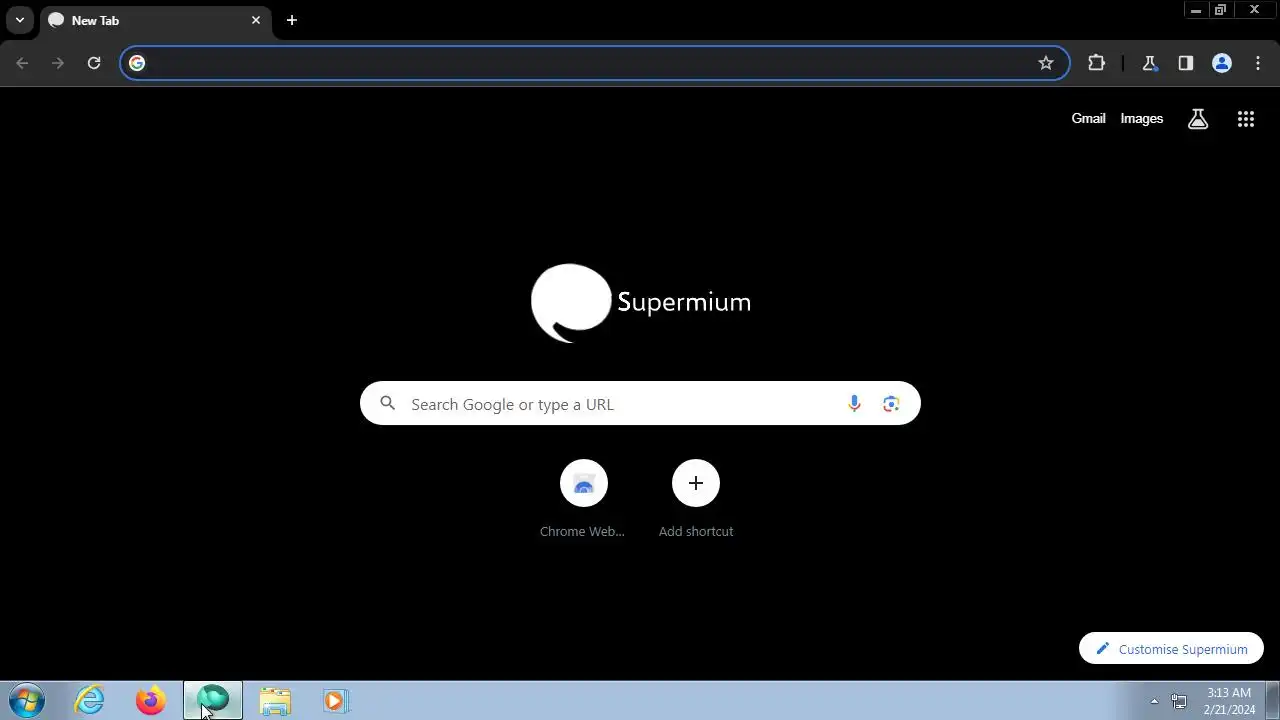1280x720 pixels.
Task: Click the Show desktop strip
Action: pyautogui.click(x=1272, y=700)
